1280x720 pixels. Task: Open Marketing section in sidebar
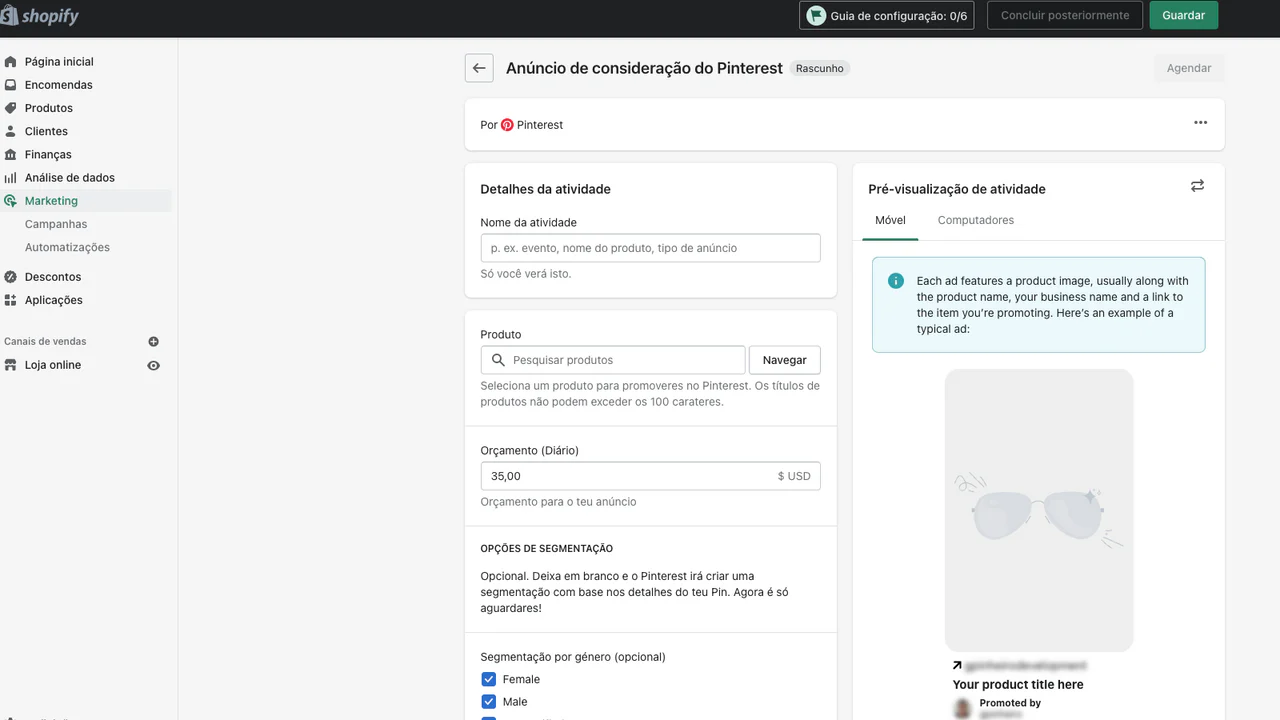[x=86, y=201]
